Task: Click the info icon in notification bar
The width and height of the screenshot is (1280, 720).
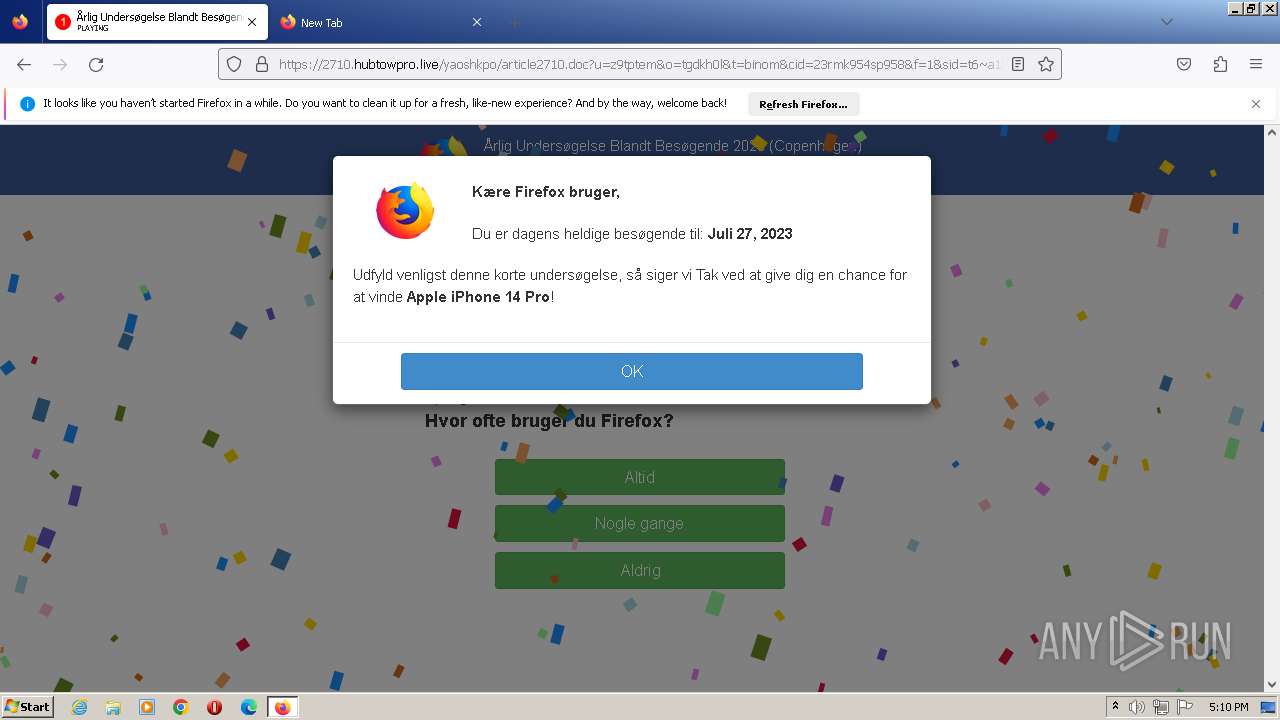Action: [x=27, y=104]
